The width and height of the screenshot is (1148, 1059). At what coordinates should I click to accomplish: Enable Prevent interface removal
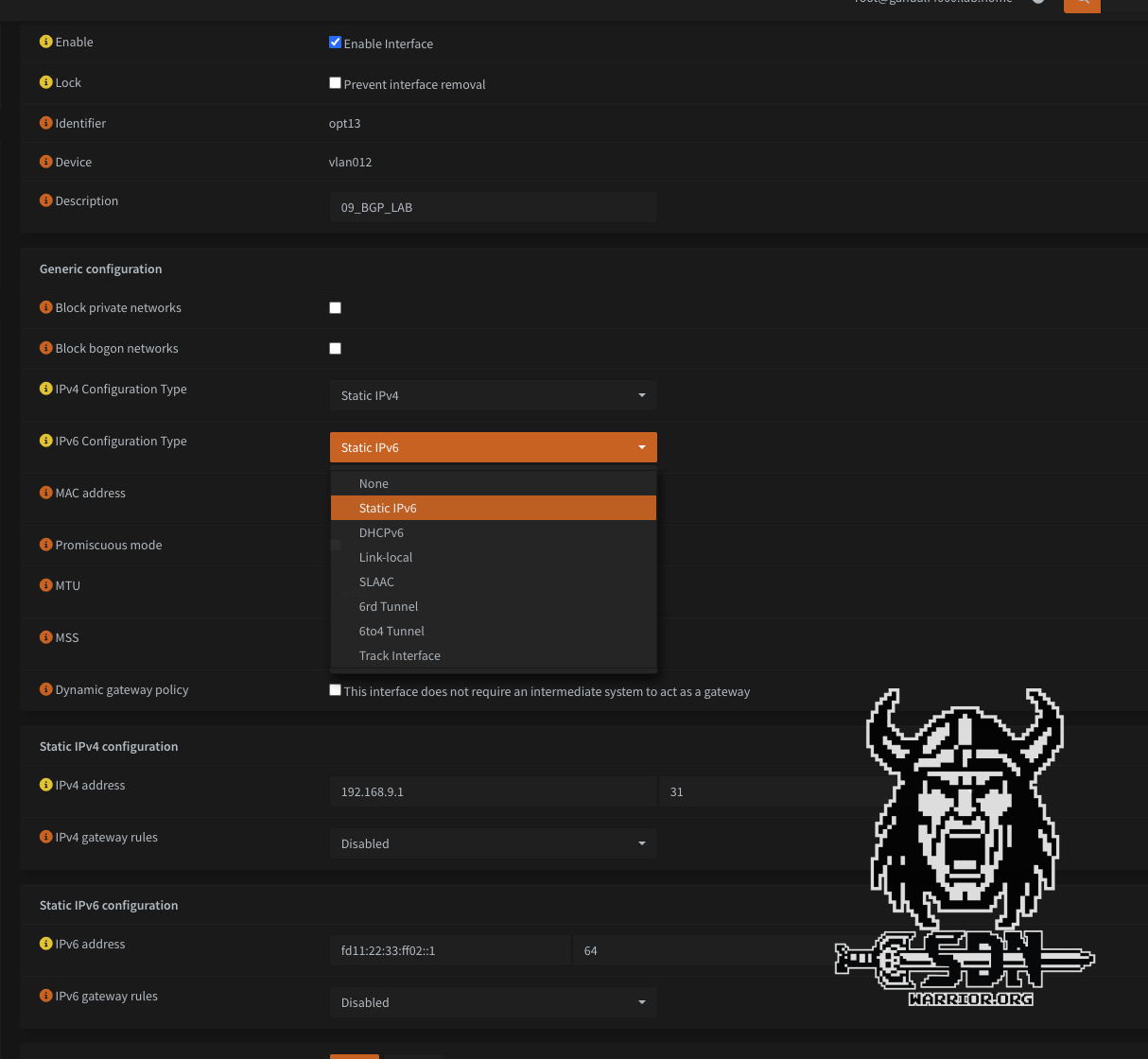(335, 82)
